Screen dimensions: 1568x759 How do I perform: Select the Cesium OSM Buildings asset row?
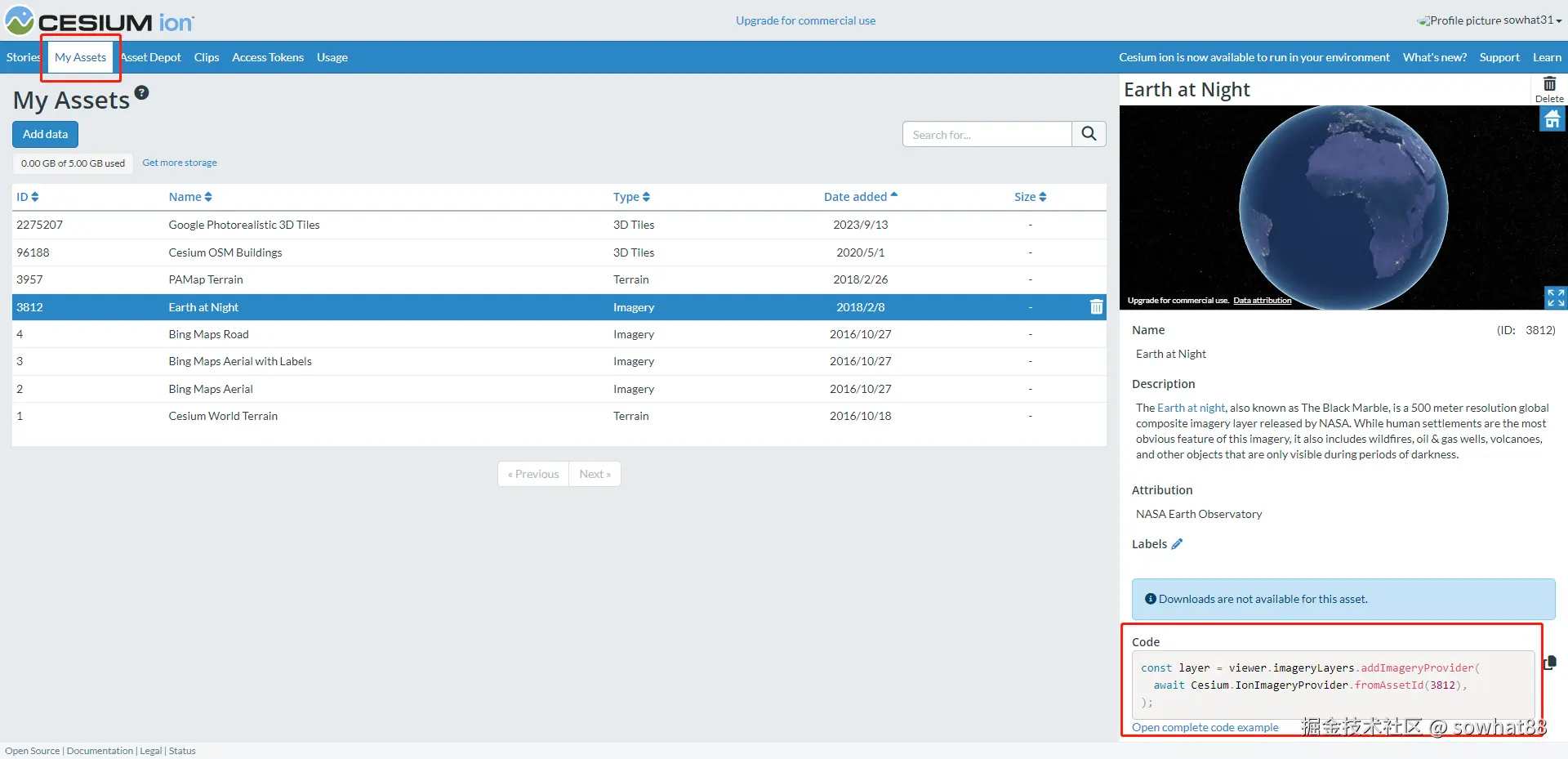559,252
